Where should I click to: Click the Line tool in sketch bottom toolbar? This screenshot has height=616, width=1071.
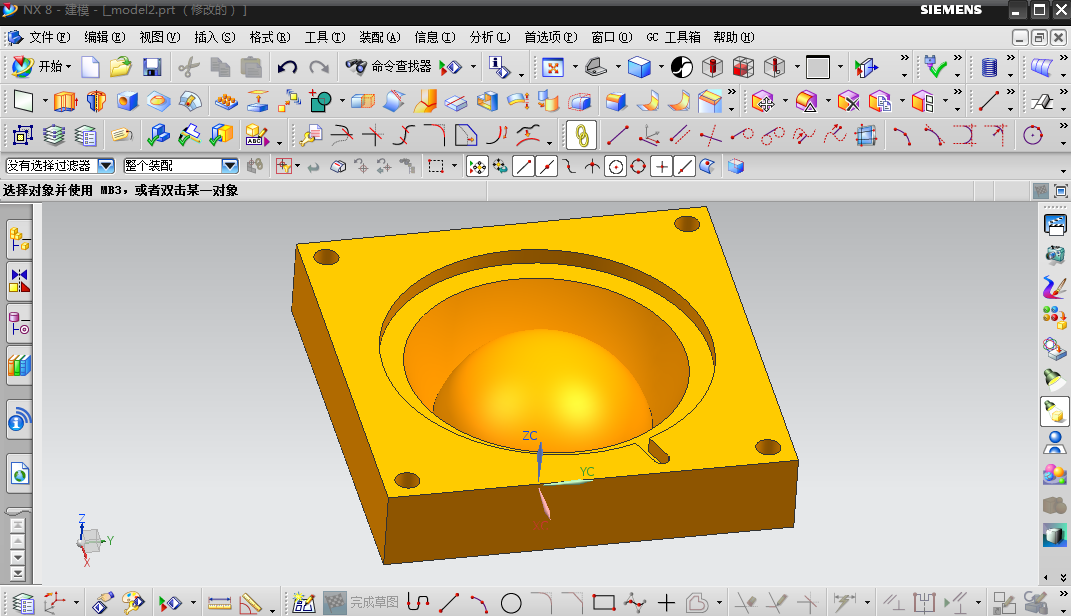[449, 603]
